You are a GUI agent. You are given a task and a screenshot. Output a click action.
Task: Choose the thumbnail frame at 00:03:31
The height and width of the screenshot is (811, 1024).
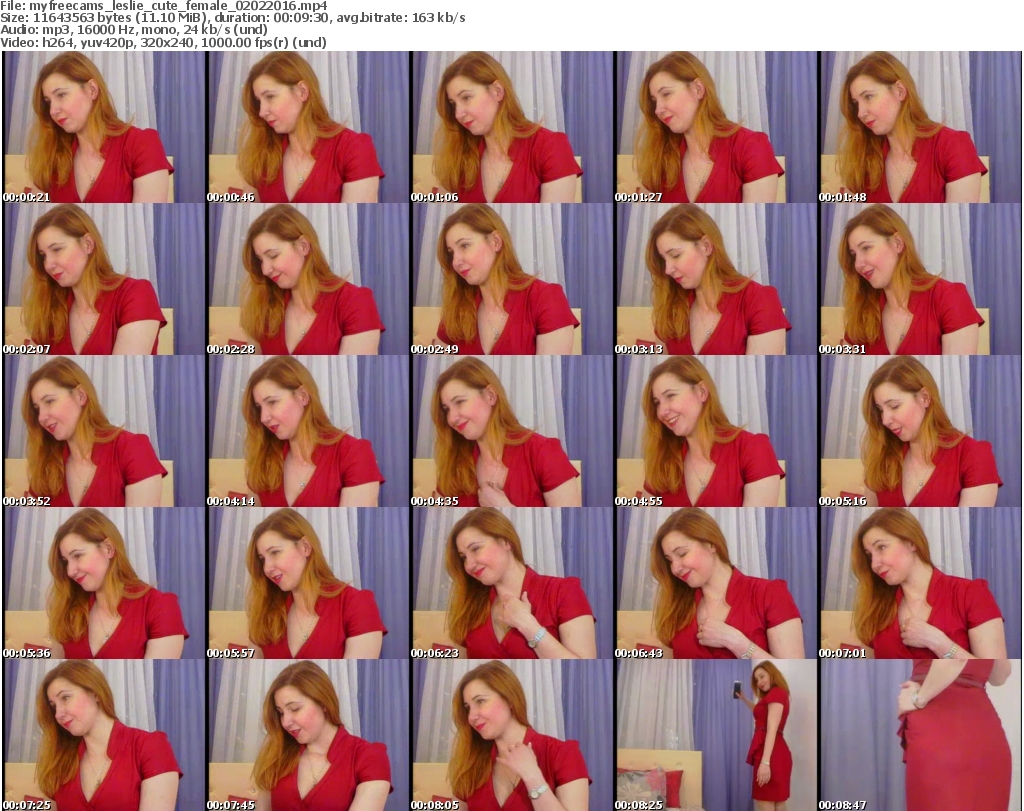(x=920, y=279)
